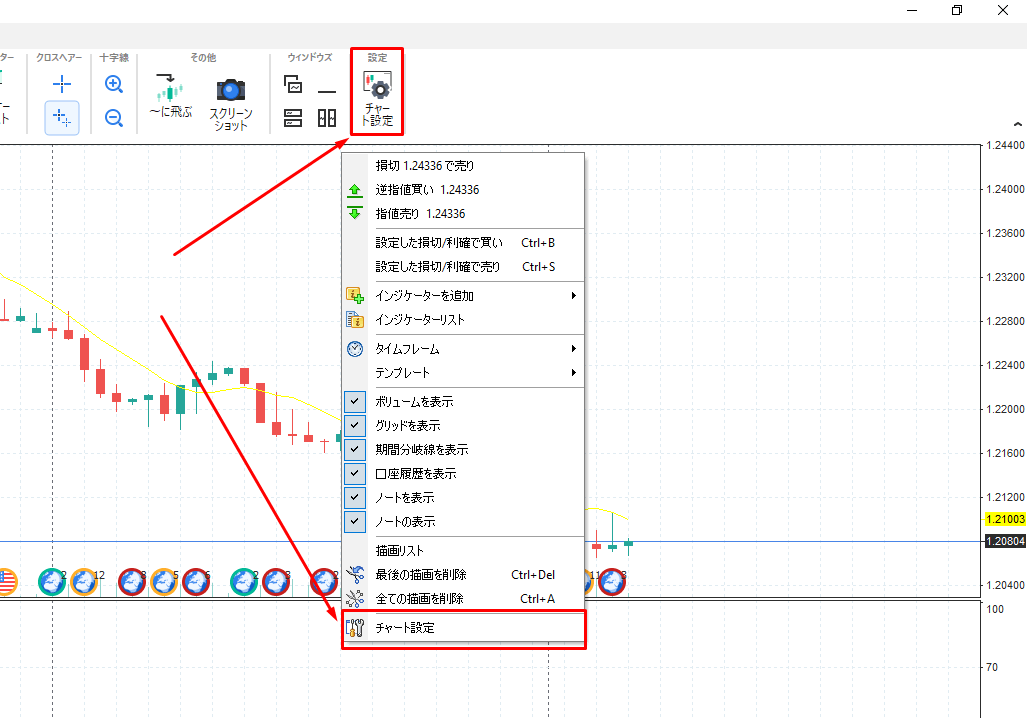Click 逆指値買い 1.24336 order entry
Screen dimensions: 1027x718
427,189
